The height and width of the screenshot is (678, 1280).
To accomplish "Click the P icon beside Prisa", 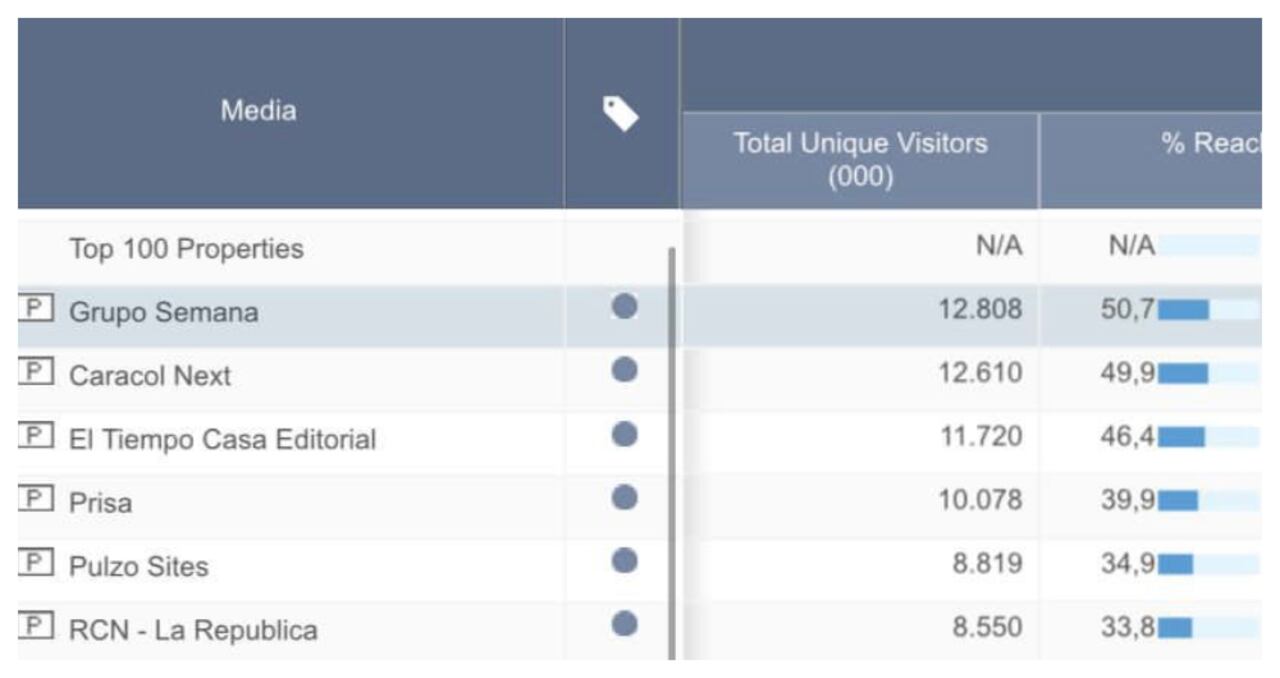I will tap(35, 500).
